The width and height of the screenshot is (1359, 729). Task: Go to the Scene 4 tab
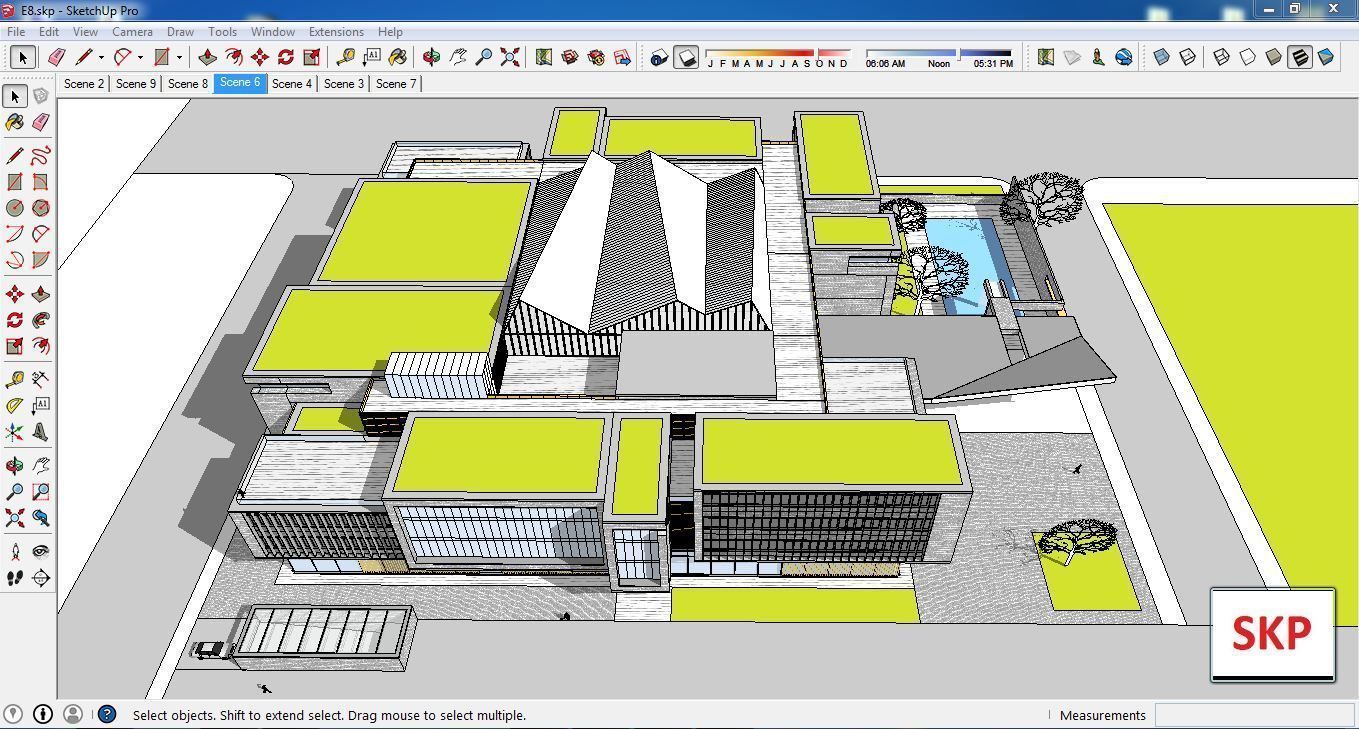pos(292,83)
